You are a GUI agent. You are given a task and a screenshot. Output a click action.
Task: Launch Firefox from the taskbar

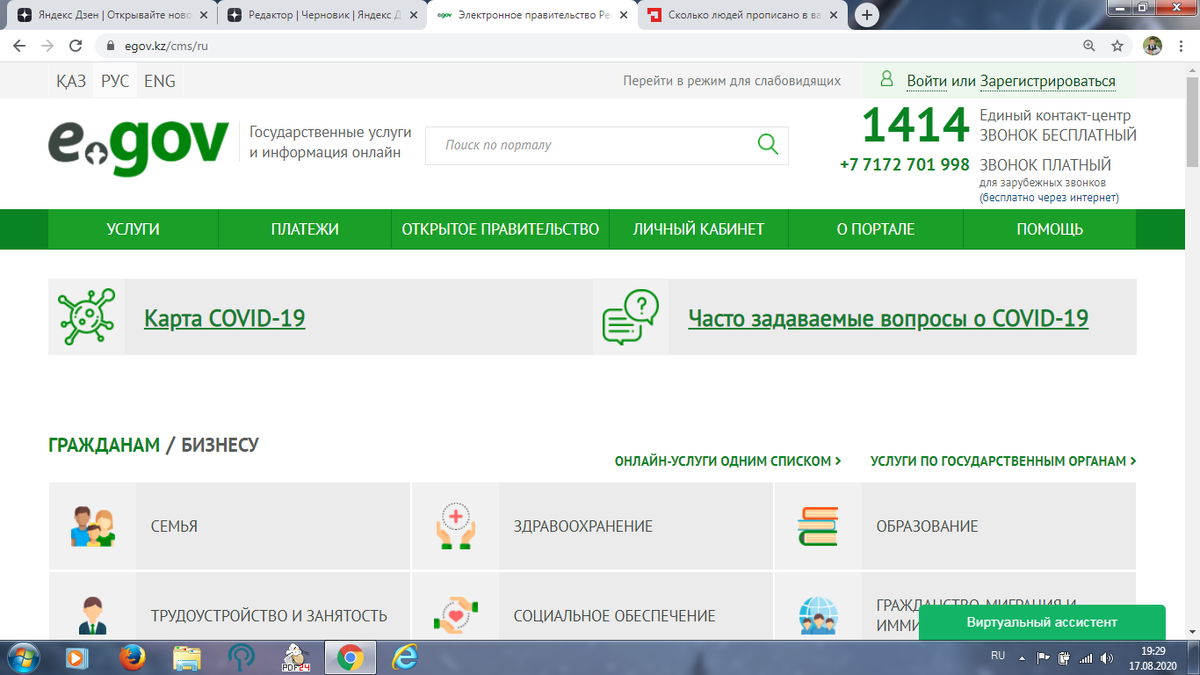pyautogui.click(x=132, y=658)
